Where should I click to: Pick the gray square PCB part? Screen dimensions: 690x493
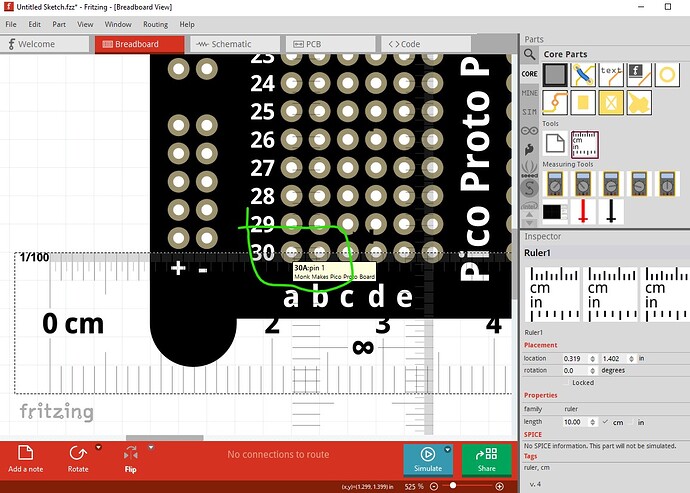[x=555, y=74]
